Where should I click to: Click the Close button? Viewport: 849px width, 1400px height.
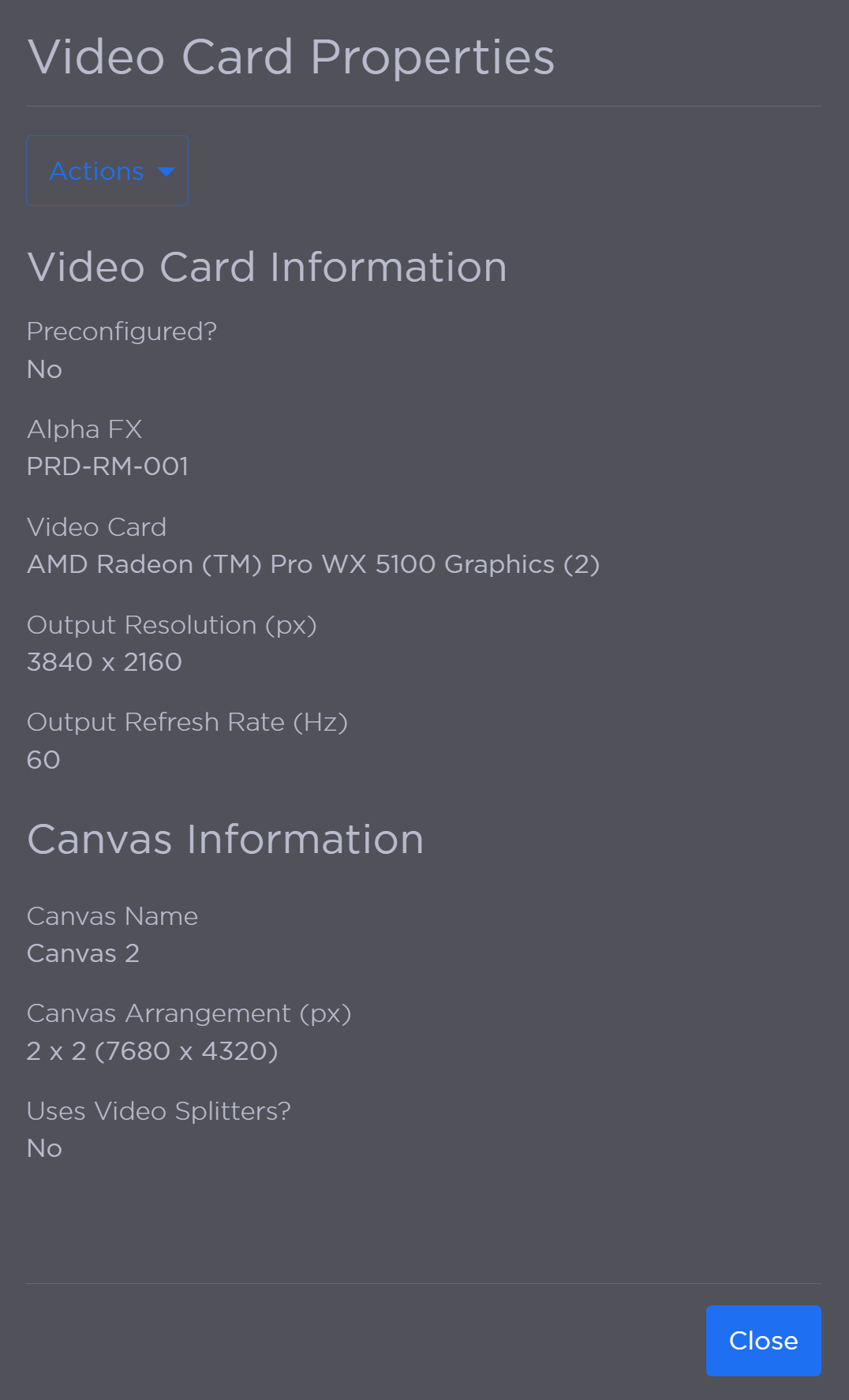[x=762, y=1340]
